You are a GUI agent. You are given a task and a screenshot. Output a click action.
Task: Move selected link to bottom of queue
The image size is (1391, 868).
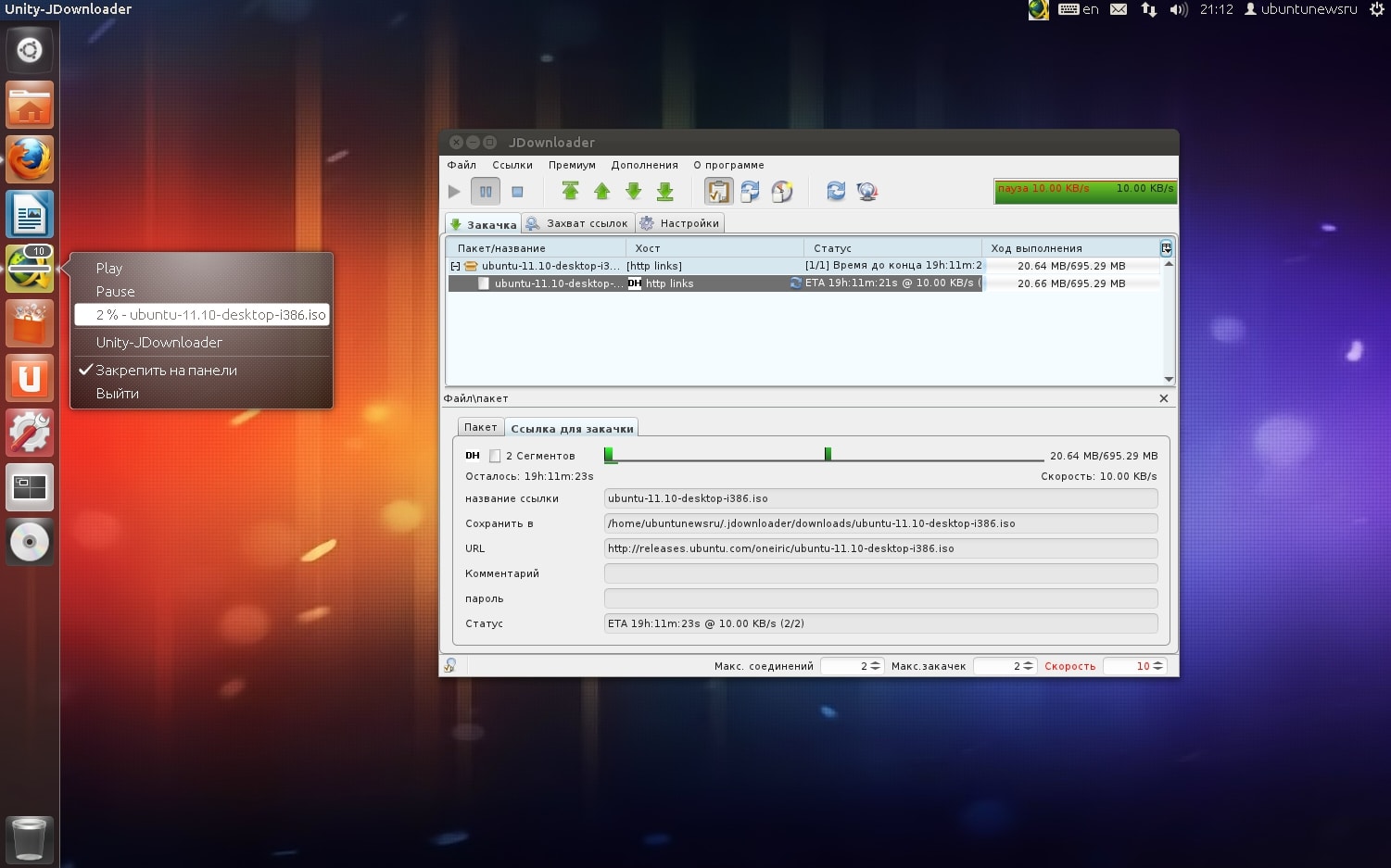[665, 191]
